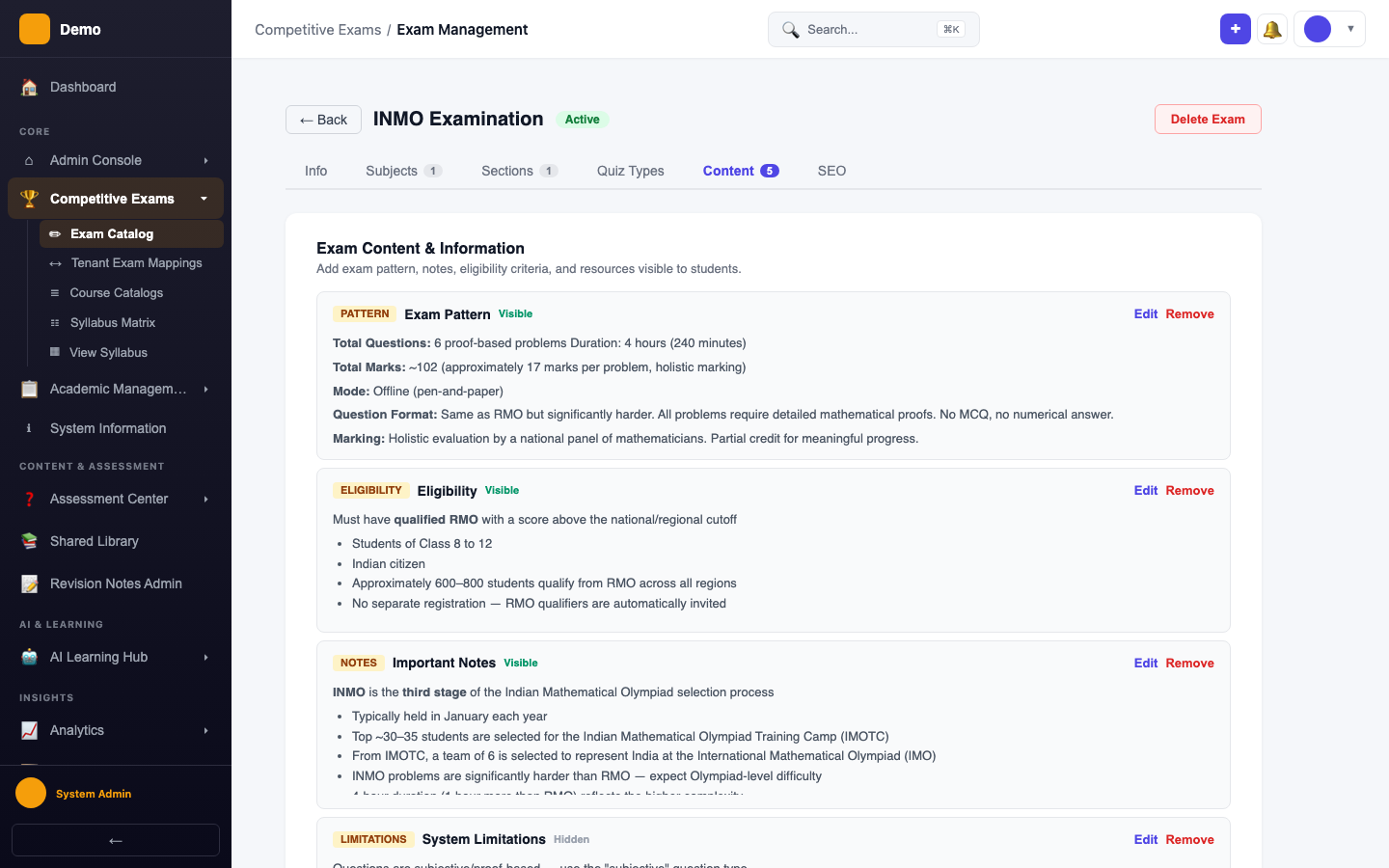Switch to the SEO tab
The width and height of the screenshot is (1389, 868).
831,171
